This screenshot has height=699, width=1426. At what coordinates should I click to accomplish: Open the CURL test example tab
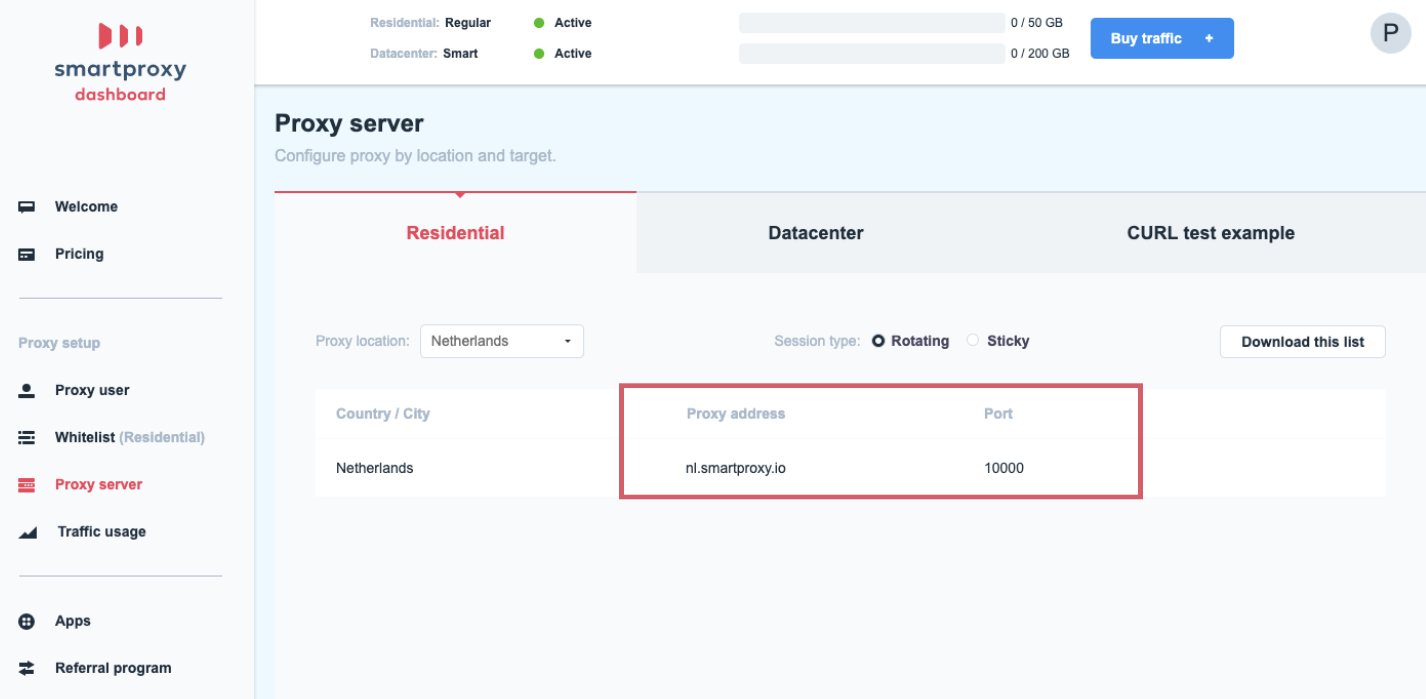pos(1211,233)
